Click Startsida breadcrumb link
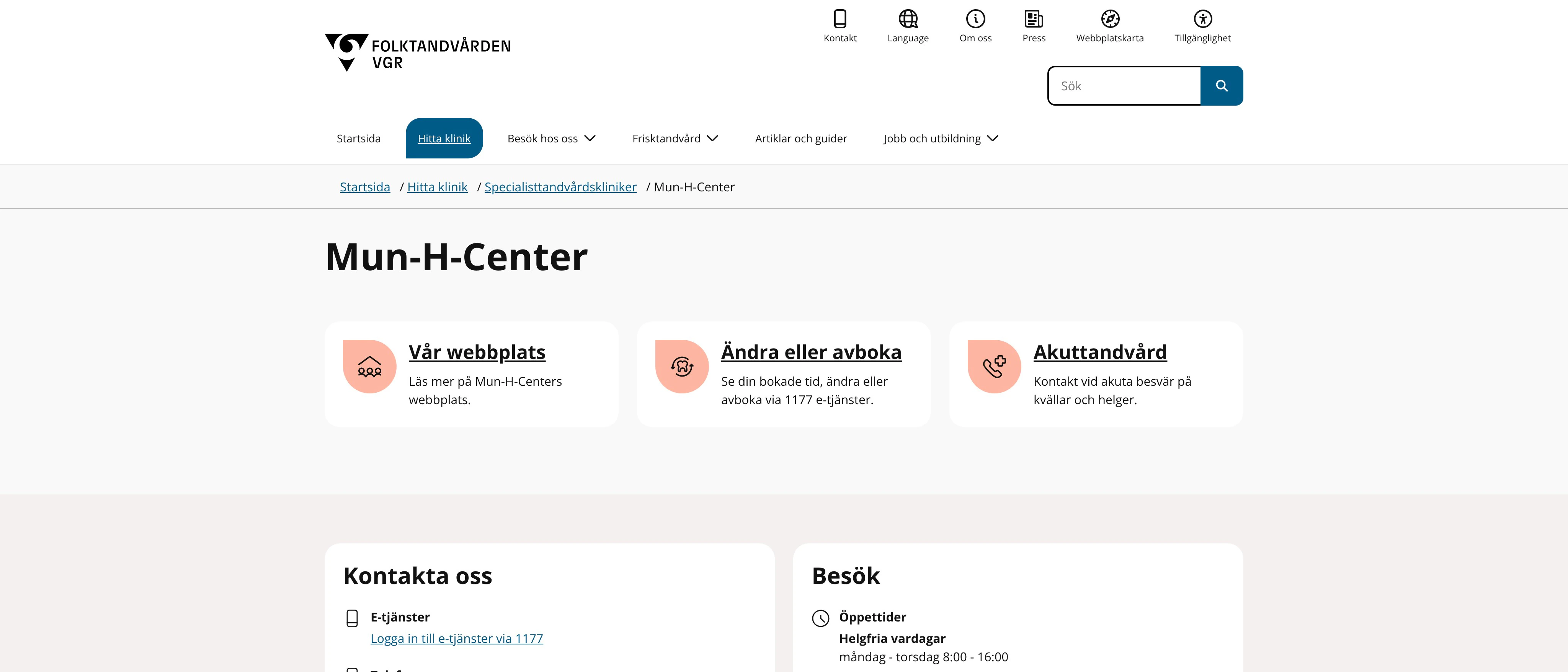1568x672 pixels. click(x=364, y=187)
